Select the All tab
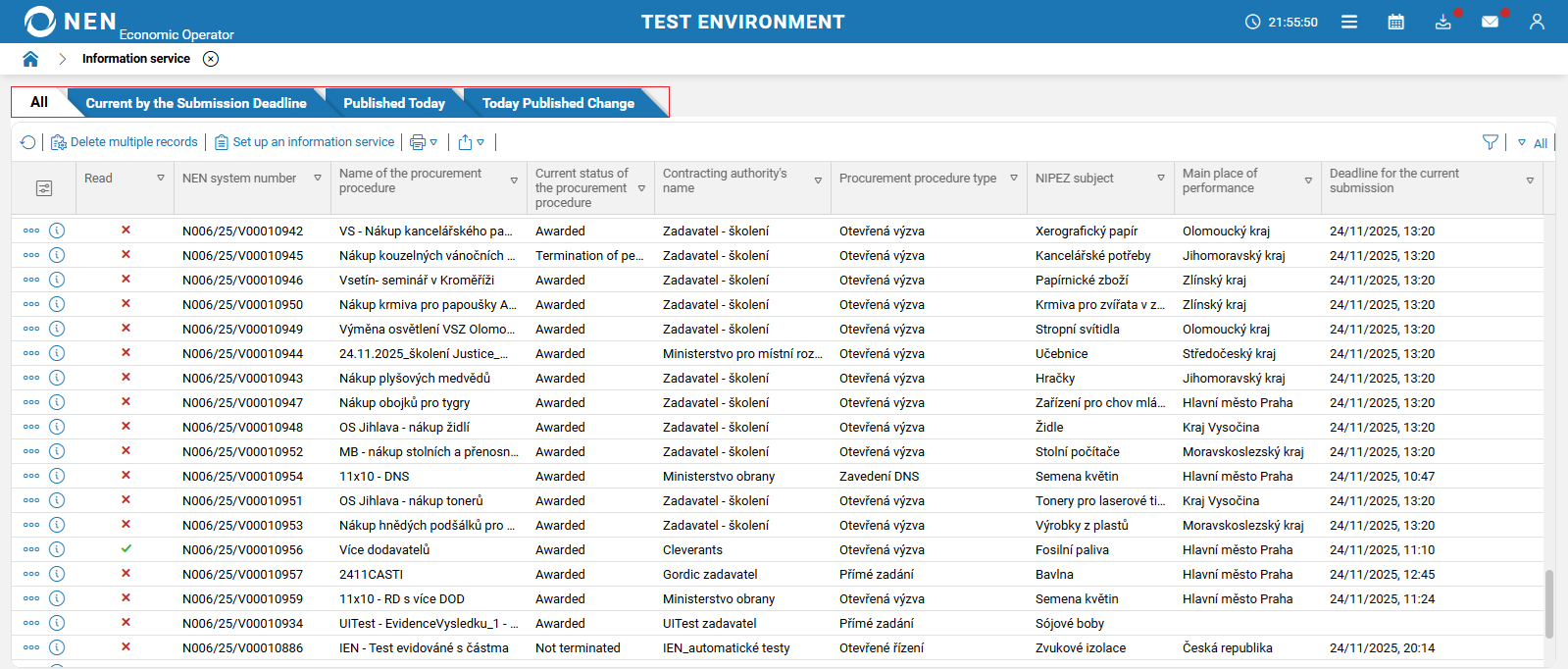This screenshot has width=1568, height=669. click(39, 102)
